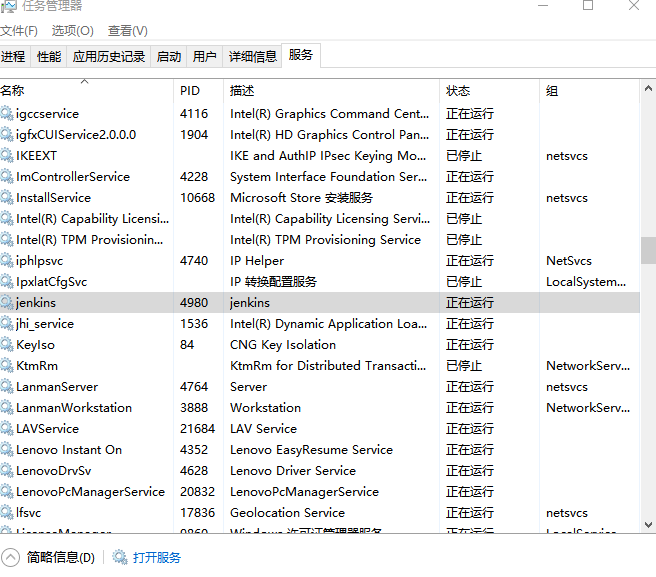This screenshot has width=656, height=577.
Task: Click the gear icon beside KtmRm
Action: (x=7, y=365)
